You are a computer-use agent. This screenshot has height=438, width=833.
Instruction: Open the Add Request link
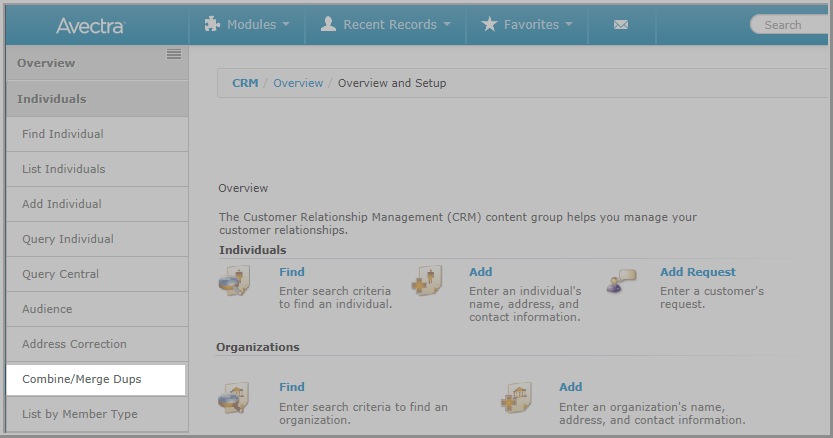click(x=698, y=272)
